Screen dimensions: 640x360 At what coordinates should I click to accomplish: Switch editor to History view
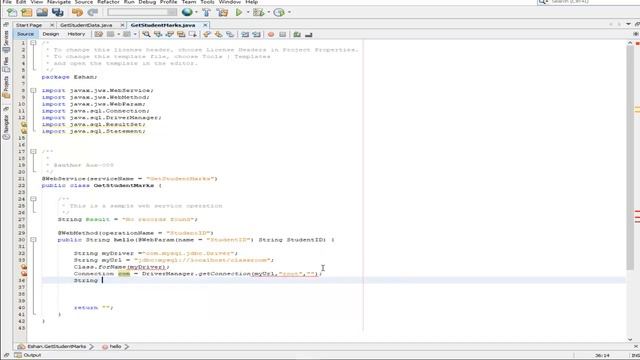tap(76, 34)
